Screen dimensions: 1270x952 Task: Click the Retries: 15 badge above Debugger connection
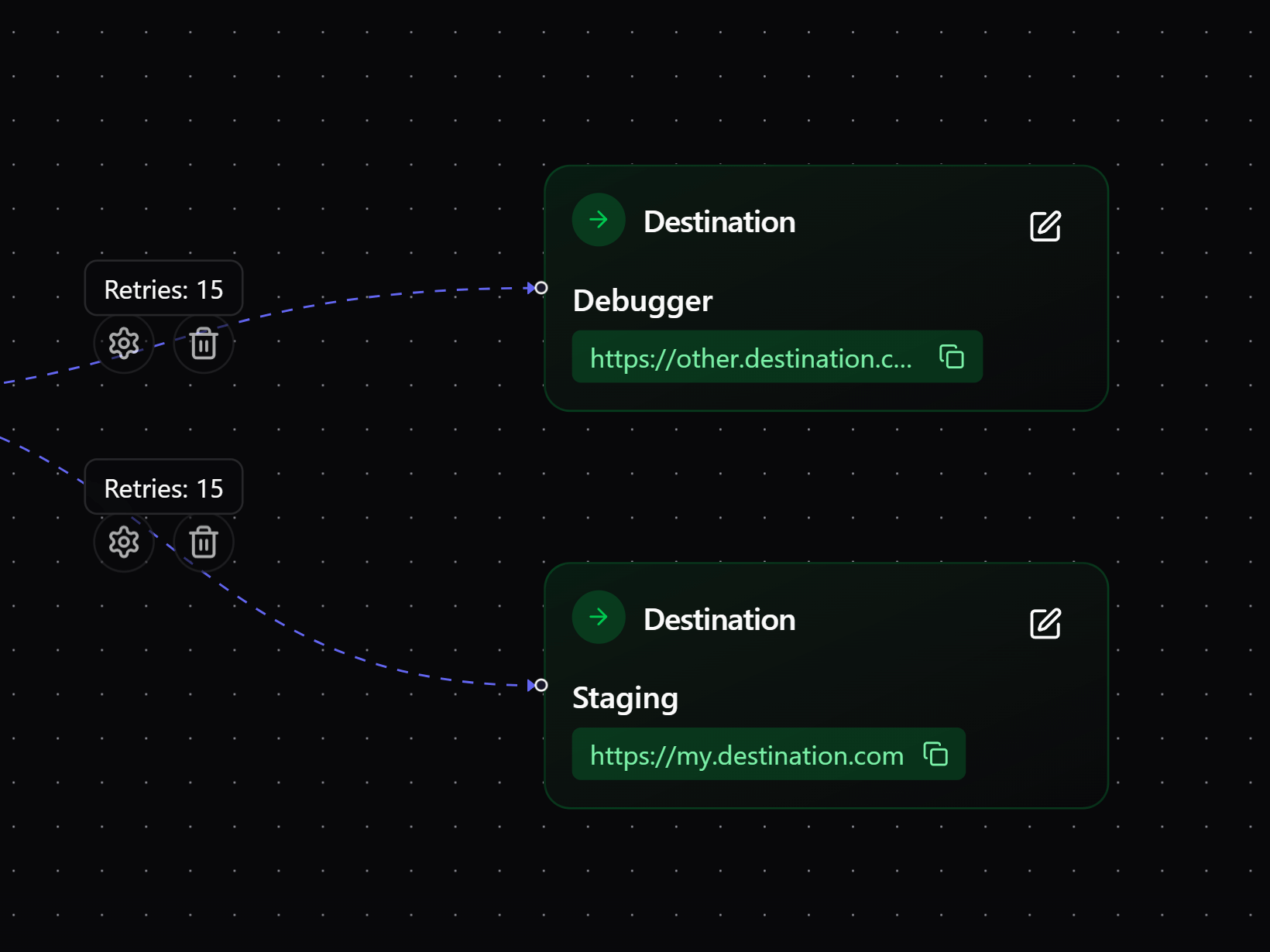coord(163,288)
